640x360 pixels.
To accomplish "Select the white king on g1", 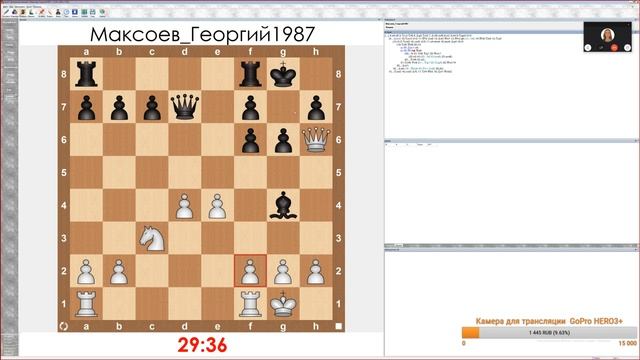I will [283, 304].
